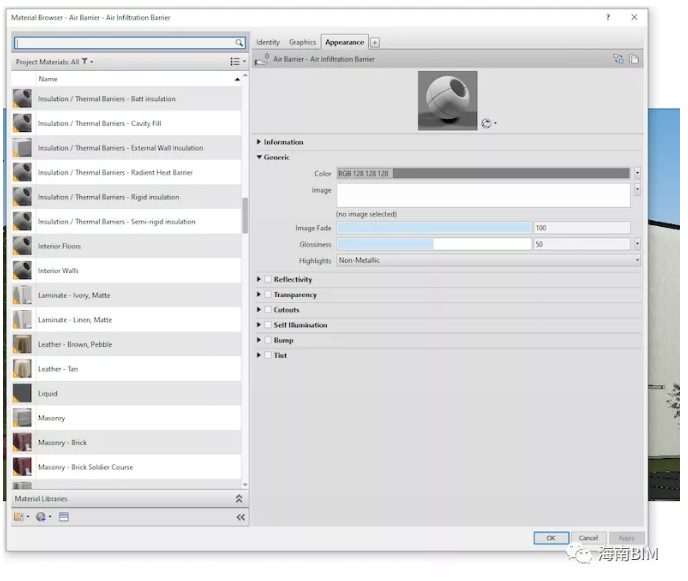The image size is (688, 581).
Task: Switch to the Appearance tab
Action: click(x=344, y=43)
